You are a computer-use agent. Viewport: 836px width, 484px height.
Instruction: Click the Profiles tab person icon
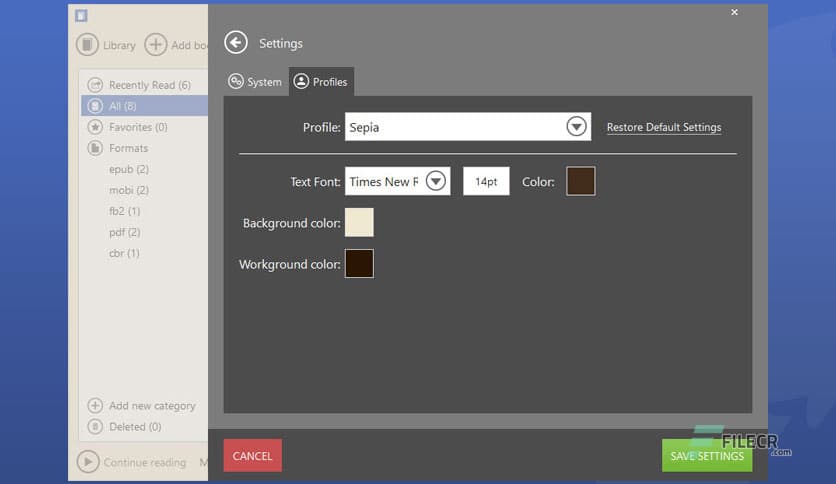pos(301,81)
